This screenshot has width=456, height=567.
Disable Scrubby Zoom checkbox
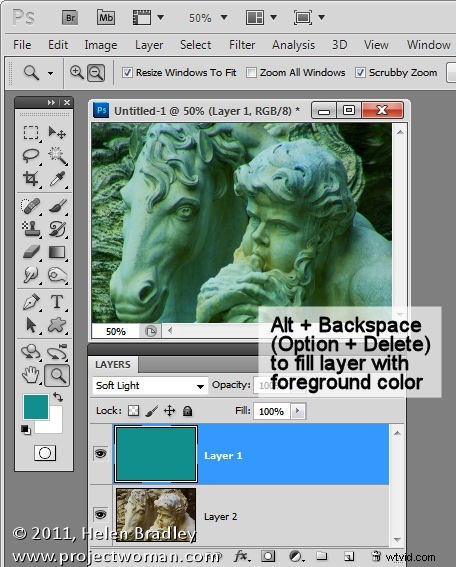[x=360, y=73]
